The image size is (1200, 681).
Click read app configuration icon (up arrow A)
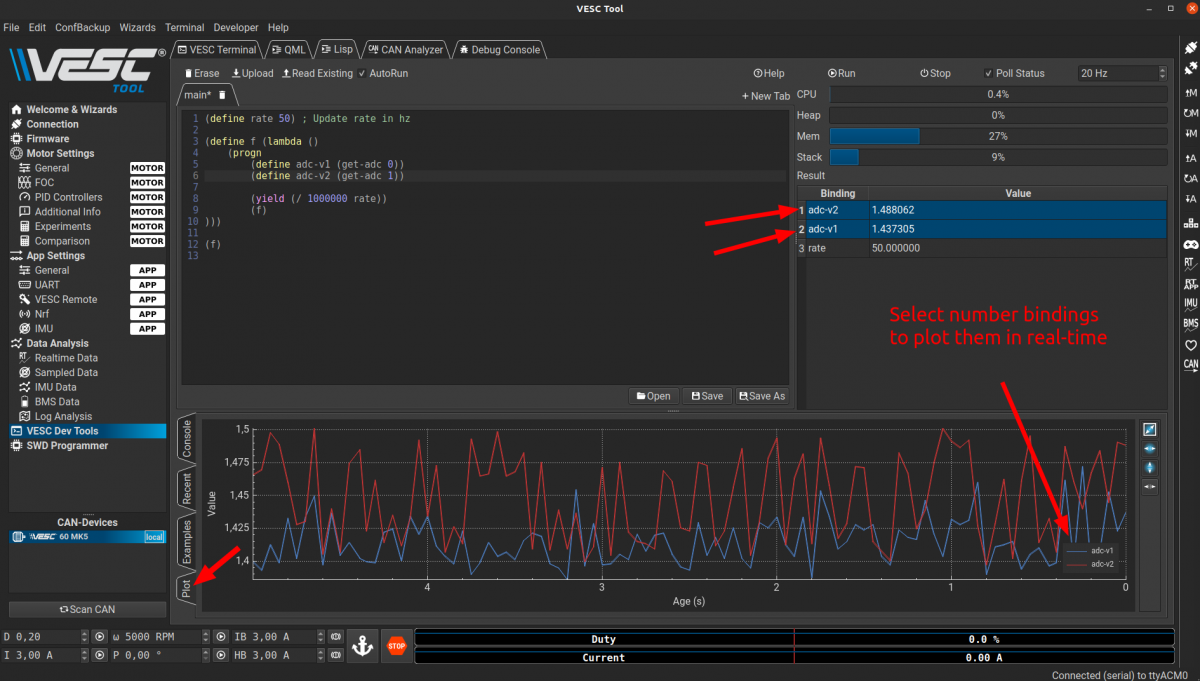click(1190, 157)
